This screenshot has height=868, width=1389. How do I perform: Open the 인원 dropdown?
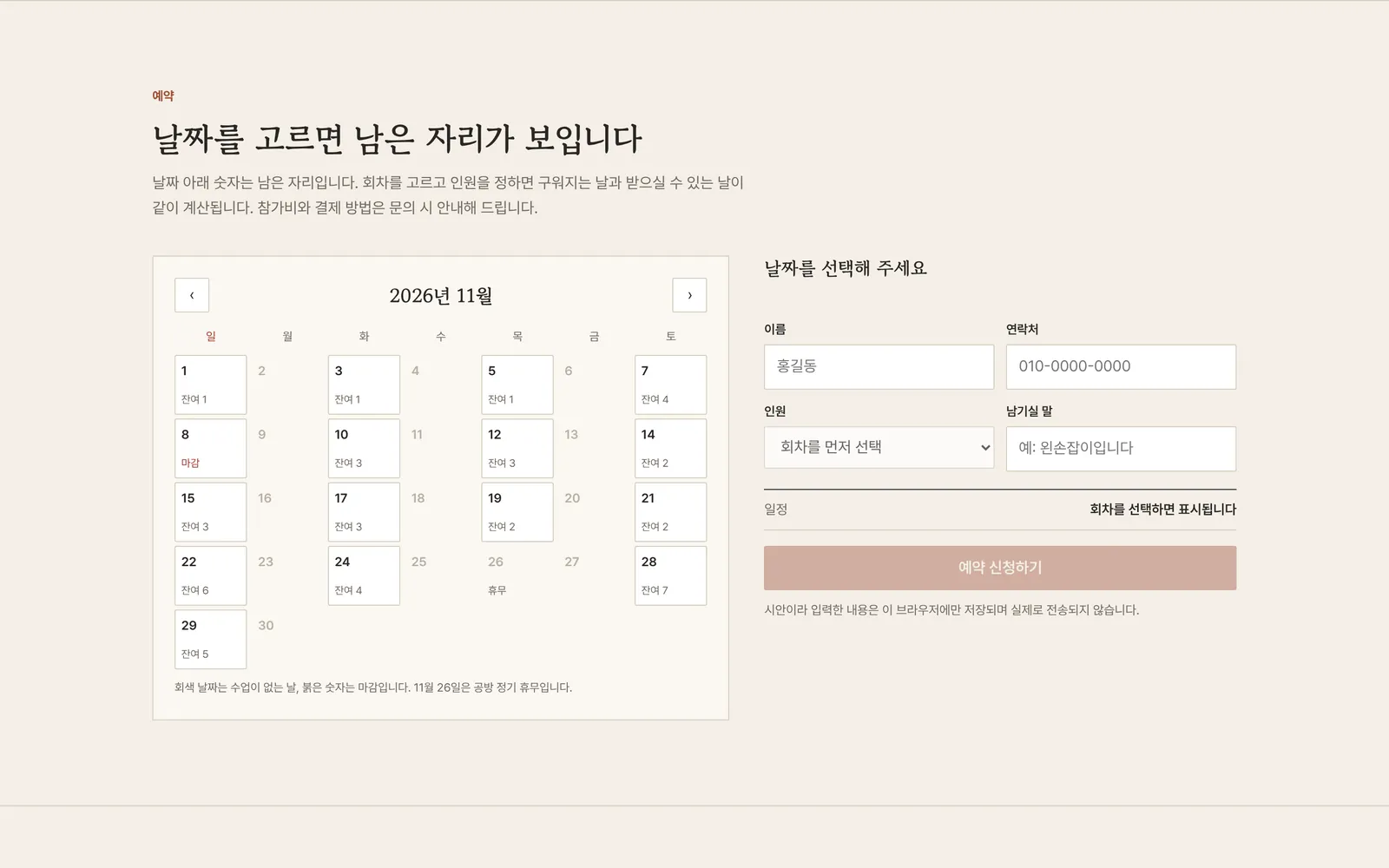pyautogui.click(x=879, y=447)
